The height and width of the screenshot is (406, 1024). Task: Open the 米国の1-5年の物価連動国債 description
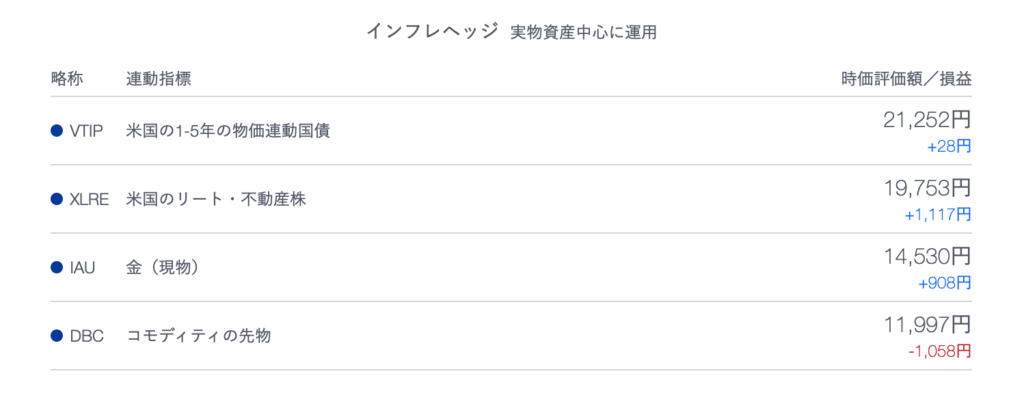[228, 131]
